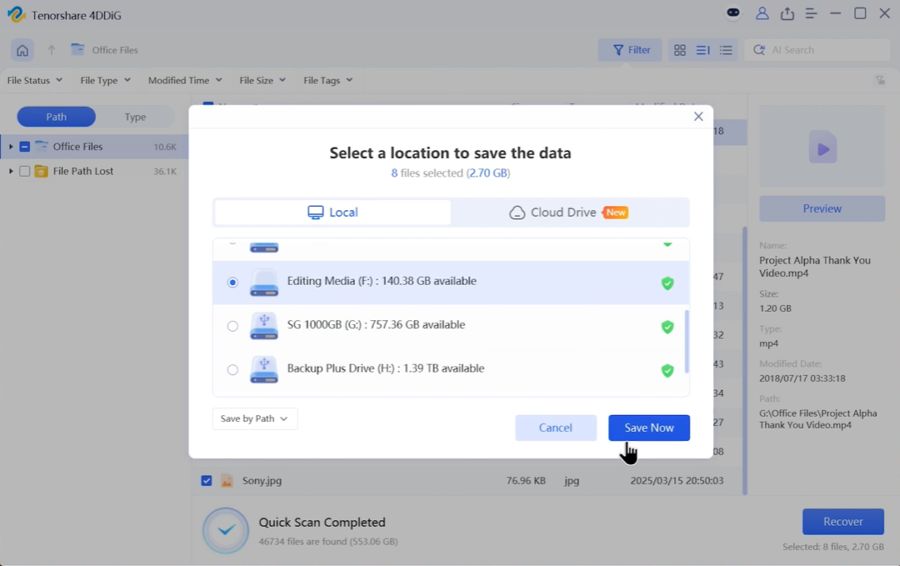Select the Type tab in the sidebar
This screenshot has width=900, height=566.
tap(135, 117)
